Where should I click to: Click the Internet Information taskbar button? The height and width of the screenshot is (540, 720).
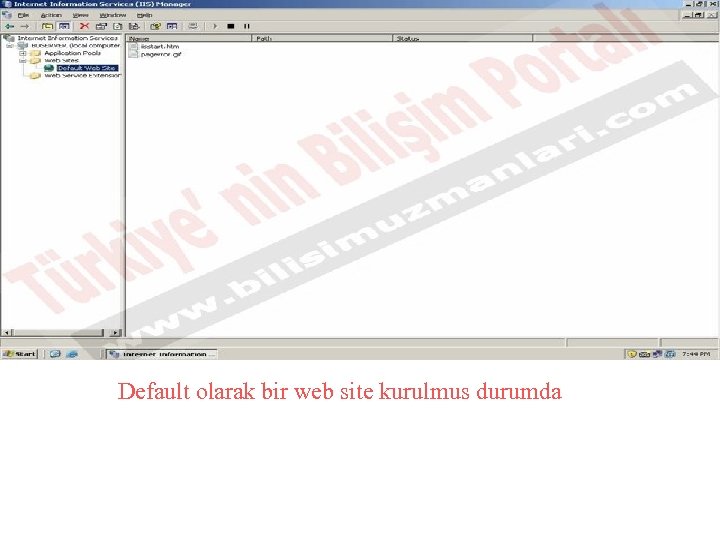point(162,354)
